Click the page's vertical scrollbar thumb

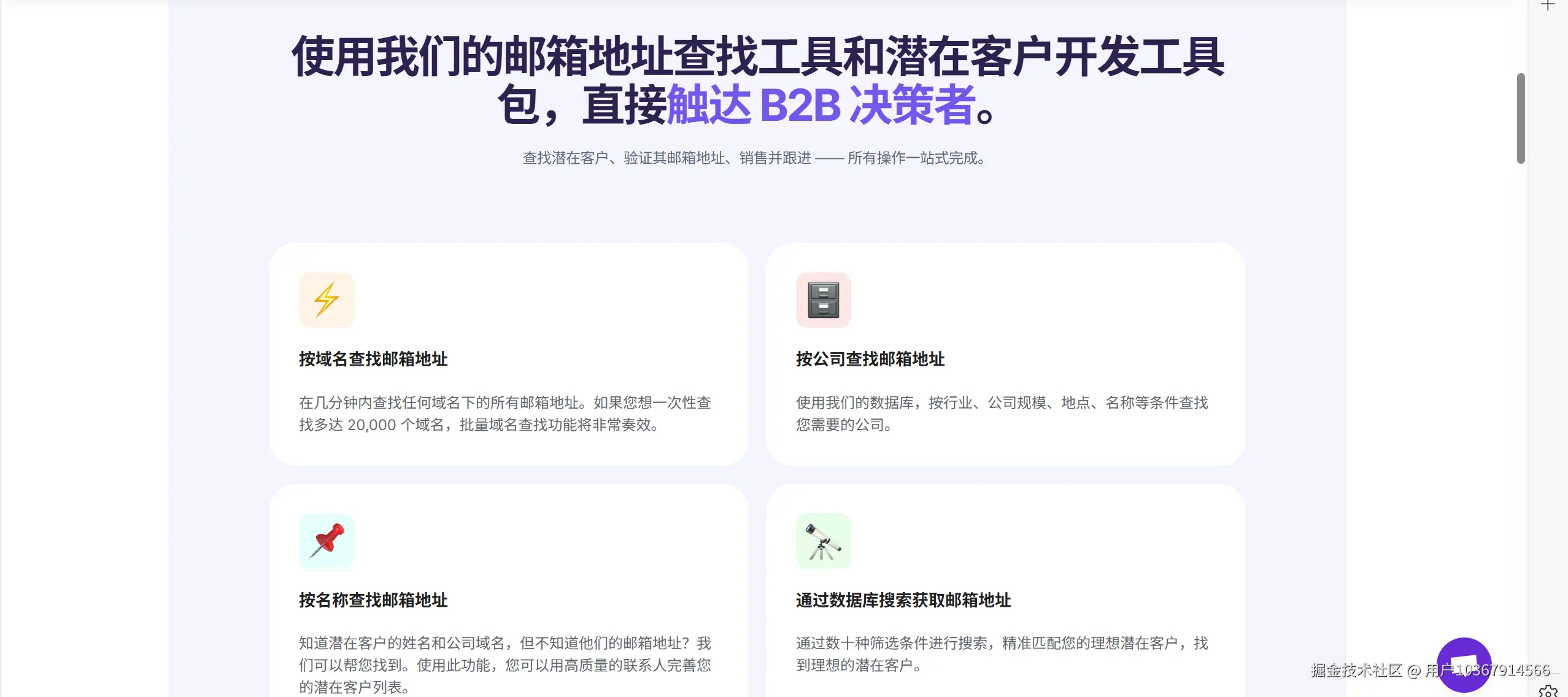[x=1521, y=118]
